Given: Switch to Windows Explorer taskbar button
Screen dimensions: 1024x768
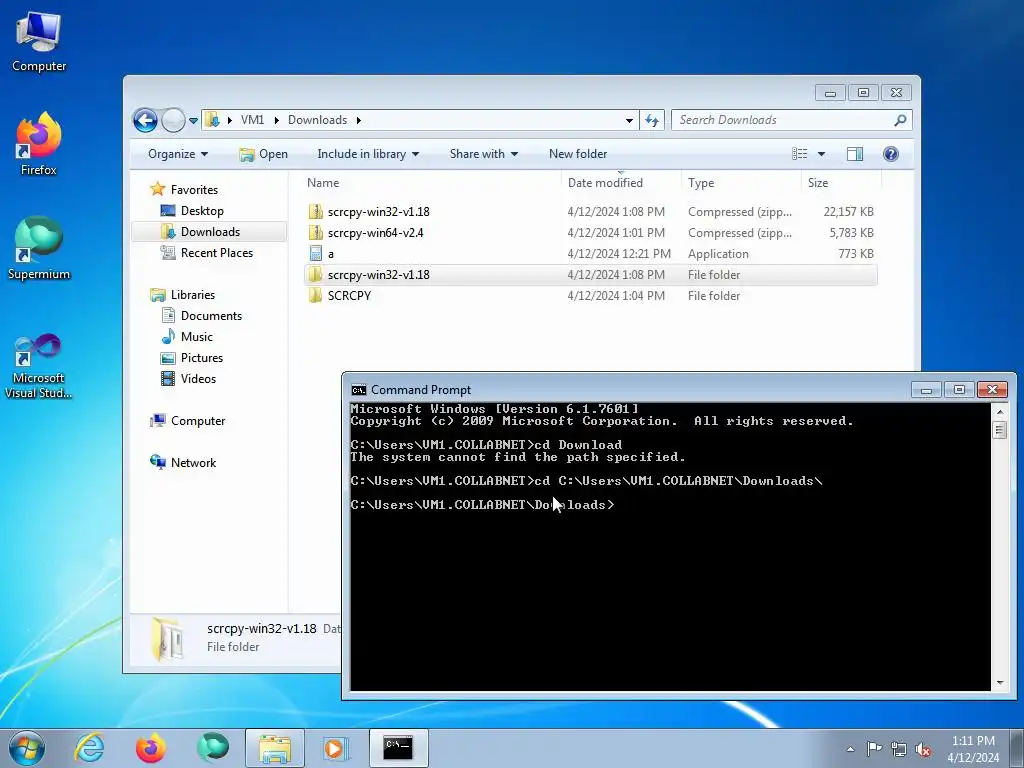Looking at the screenshot, I should (x=275, y=748).
